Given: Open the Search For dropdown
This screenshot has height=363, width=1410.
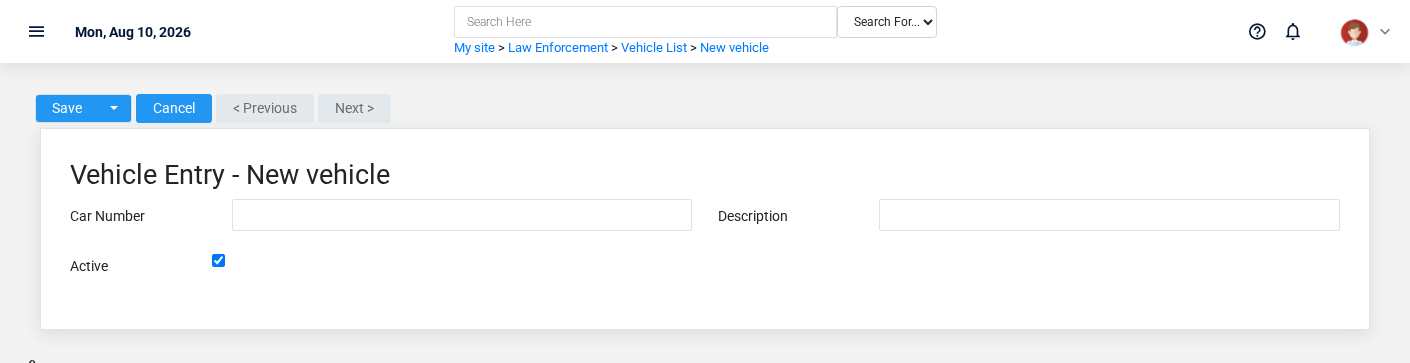Looking at the screenshot, I should click(x=887, y=22).
